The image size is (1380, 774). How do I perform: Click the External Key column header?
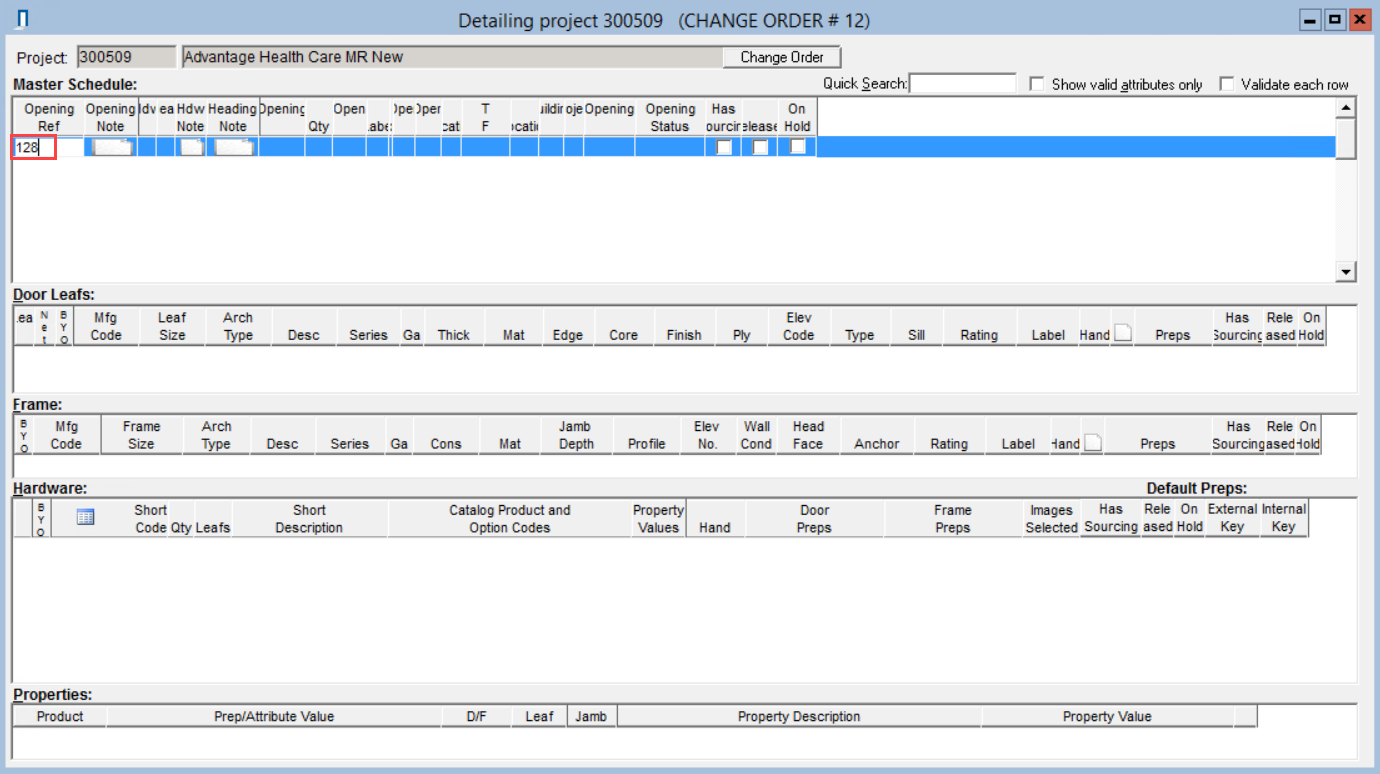point(1232,518)
